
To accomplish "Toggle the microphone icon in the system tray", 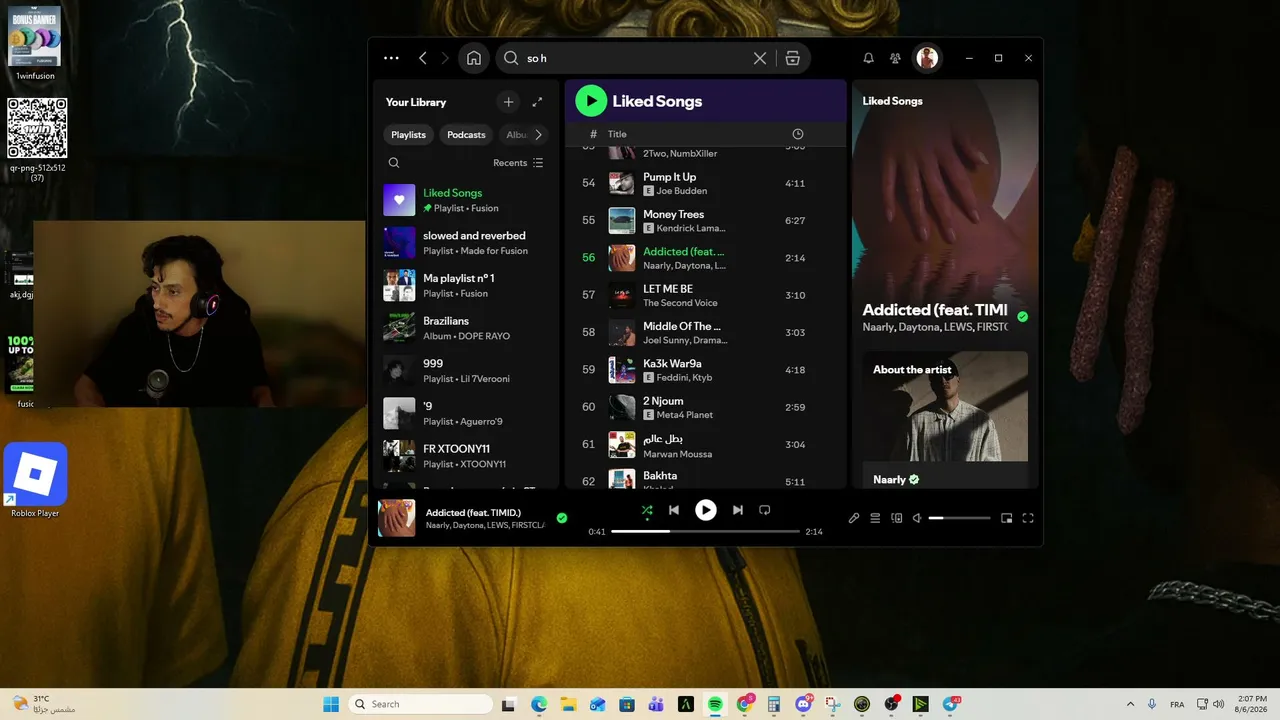I will click(1152, 704).
